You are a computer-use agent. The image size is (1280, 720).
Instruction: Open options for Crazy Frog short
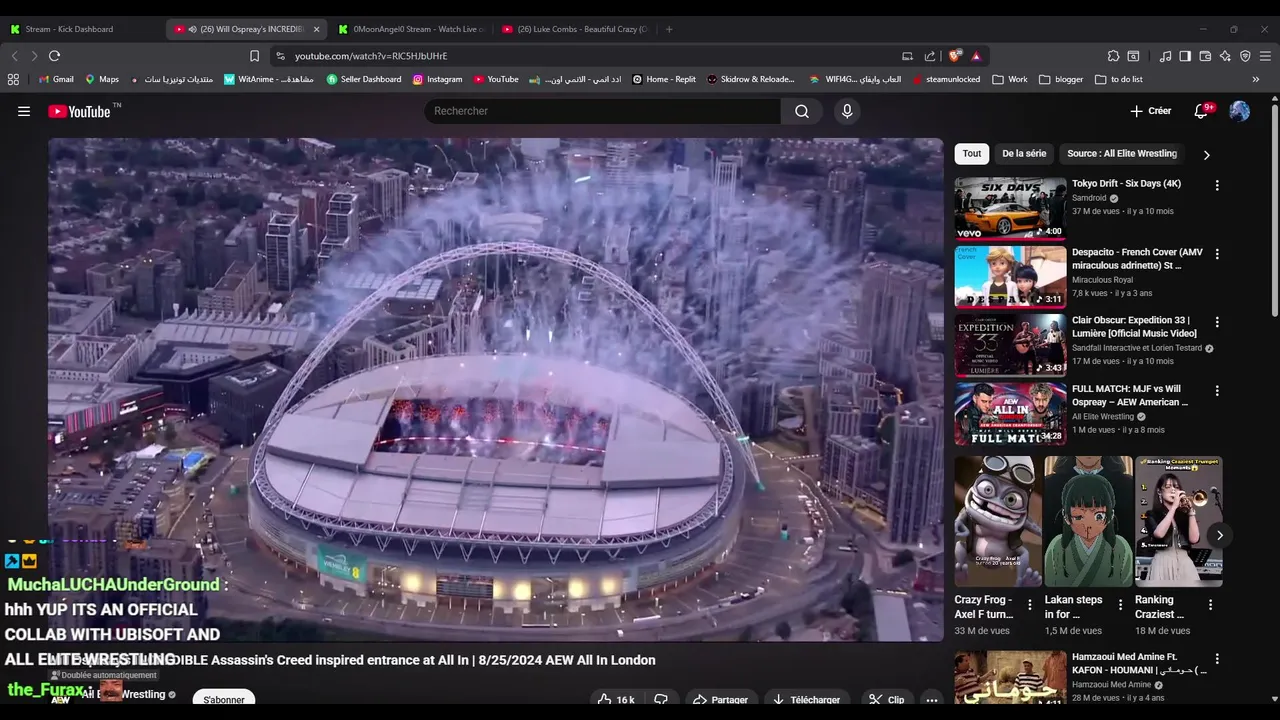coord(1030,605)
